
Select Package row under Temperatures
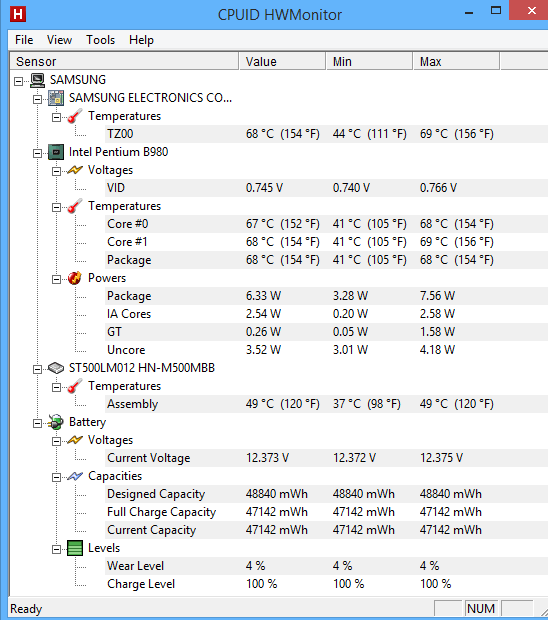[327, 260]
